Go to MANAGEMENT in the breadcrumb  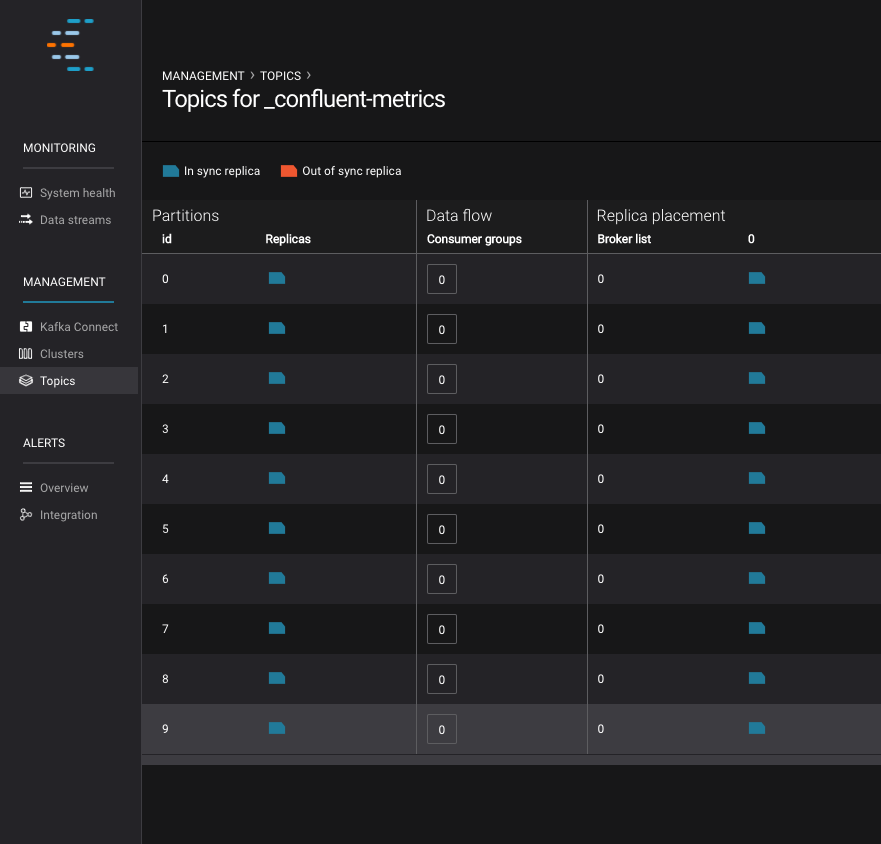click(203, 76)
